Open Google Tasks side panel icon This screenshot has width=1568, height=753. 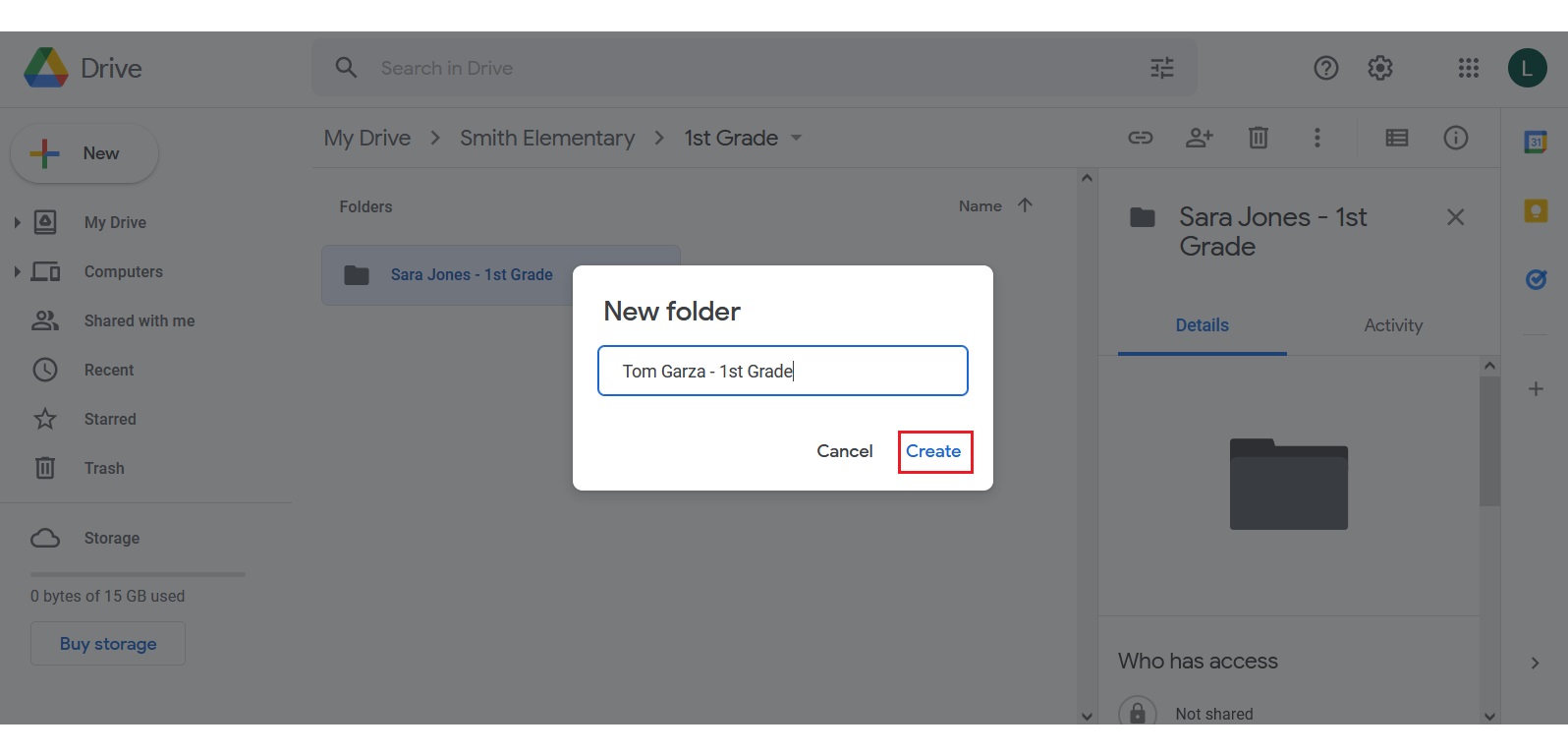pyautogui.click(x=1536, y=280)
